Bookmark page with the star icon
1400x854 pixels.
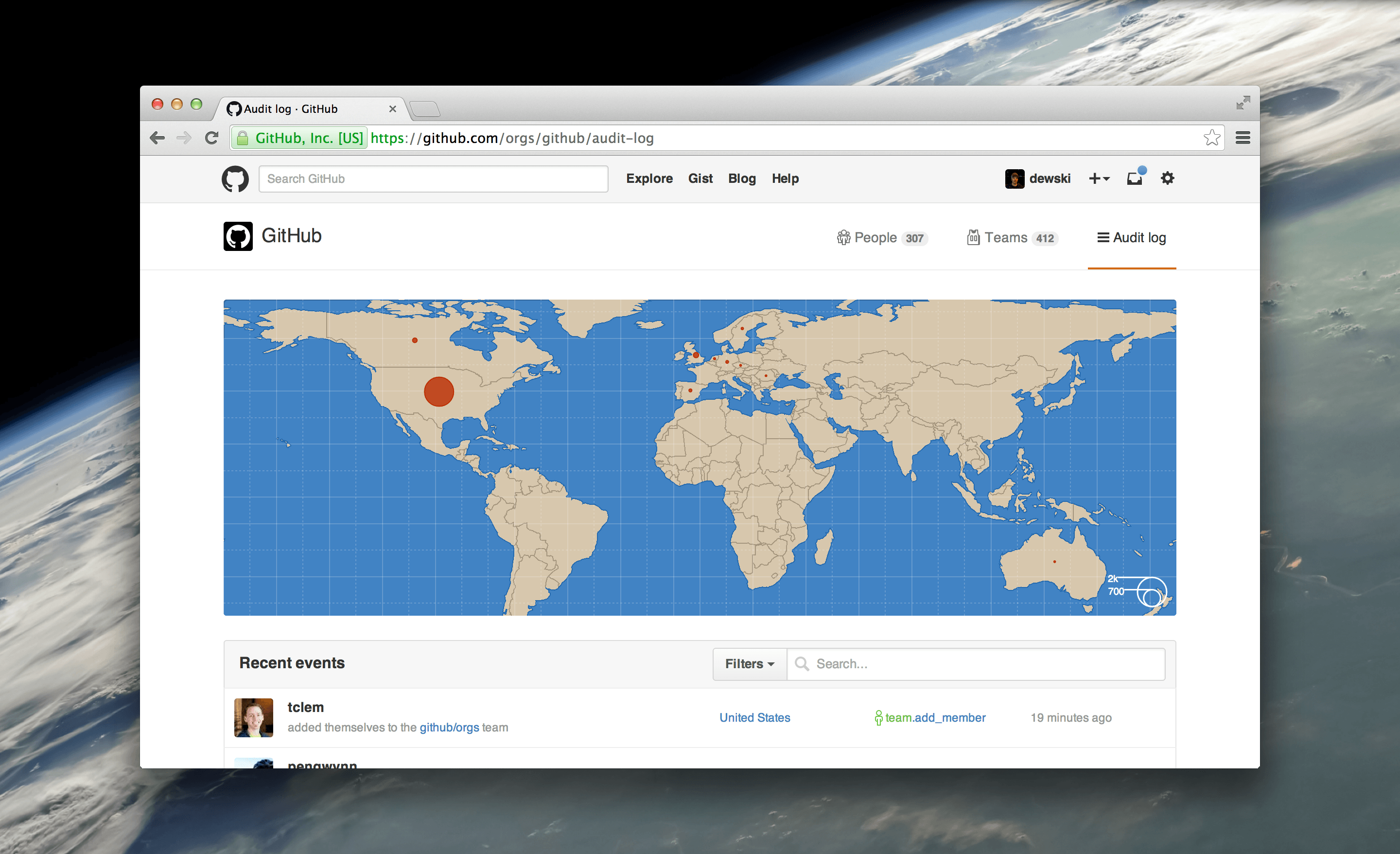[1211, 138]
